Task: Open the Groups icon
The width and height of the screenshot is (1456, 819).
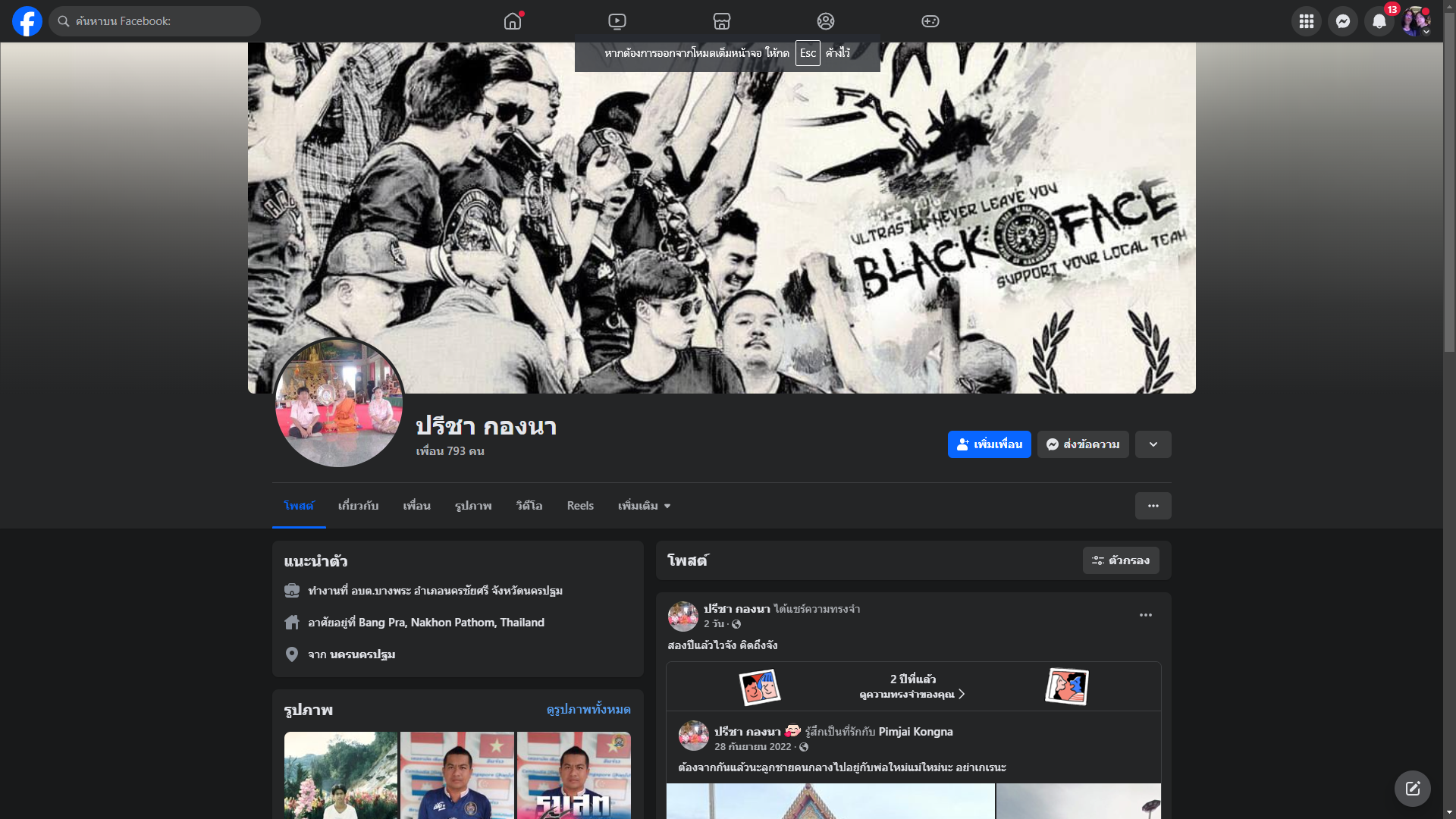Action: (826, 21)
